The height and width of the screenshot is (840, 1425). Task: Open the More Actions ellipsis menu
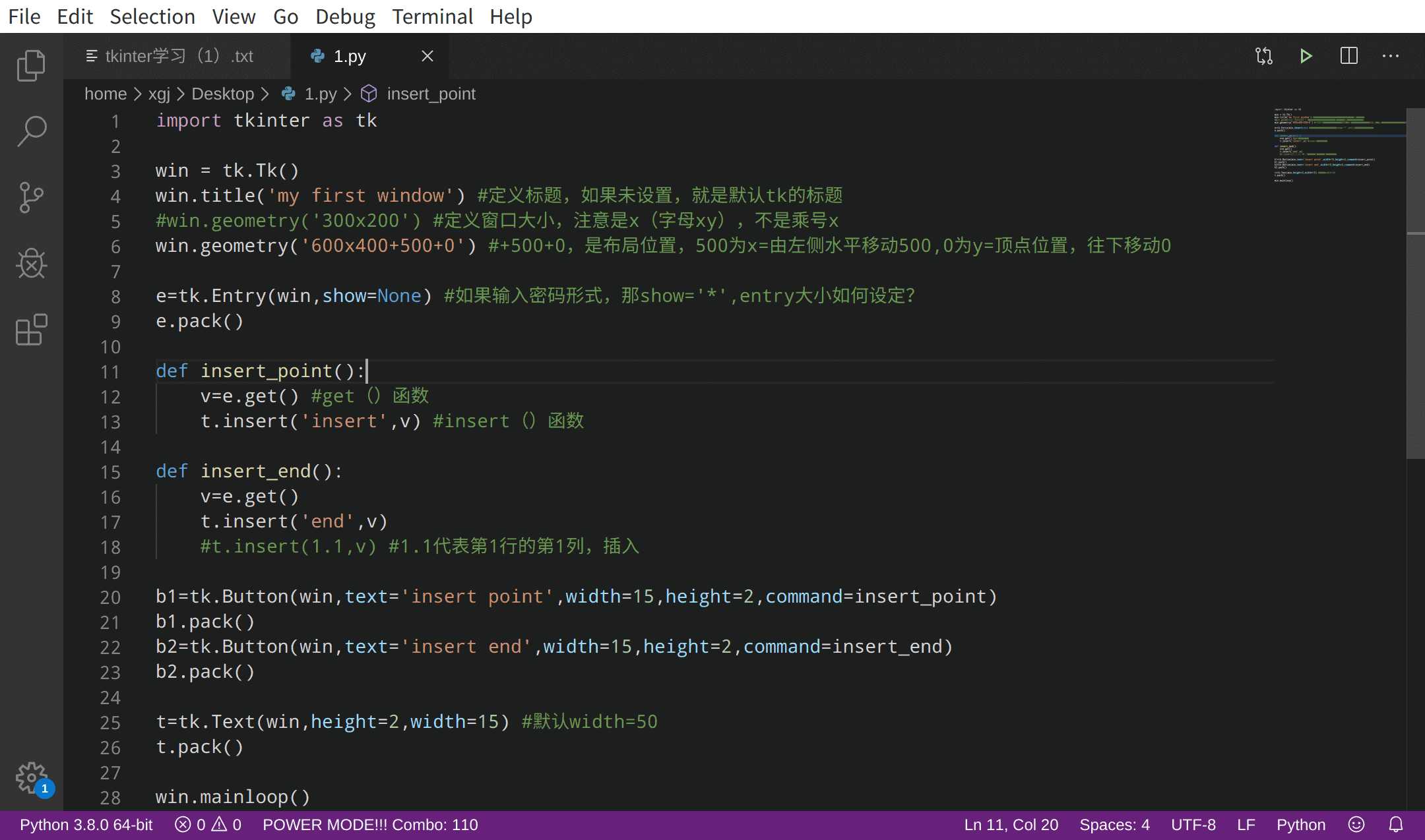pos(1391,56)
